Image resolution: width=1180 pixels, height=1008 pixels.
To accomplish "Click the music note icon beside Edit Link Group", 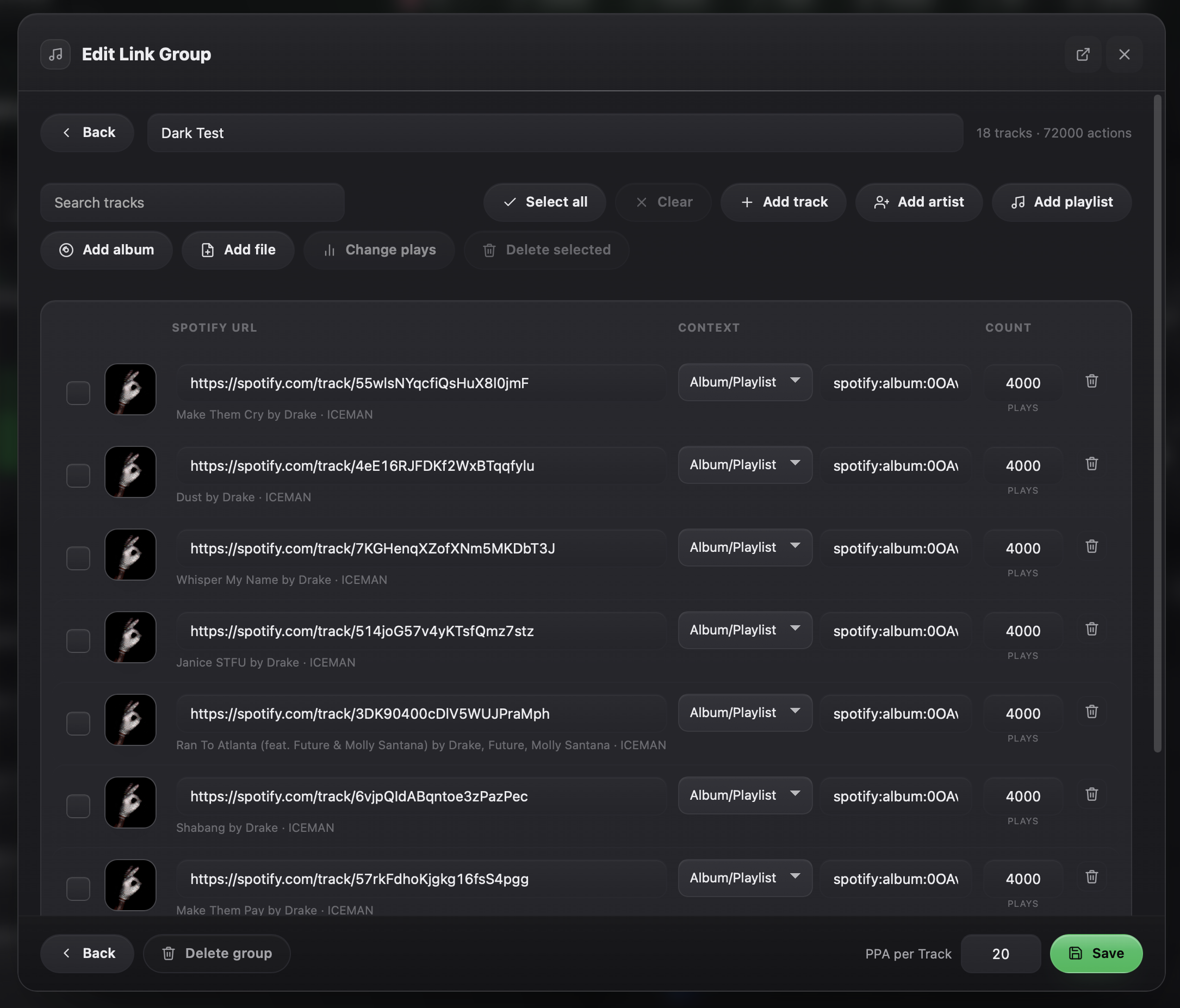I will click(55, 54).
